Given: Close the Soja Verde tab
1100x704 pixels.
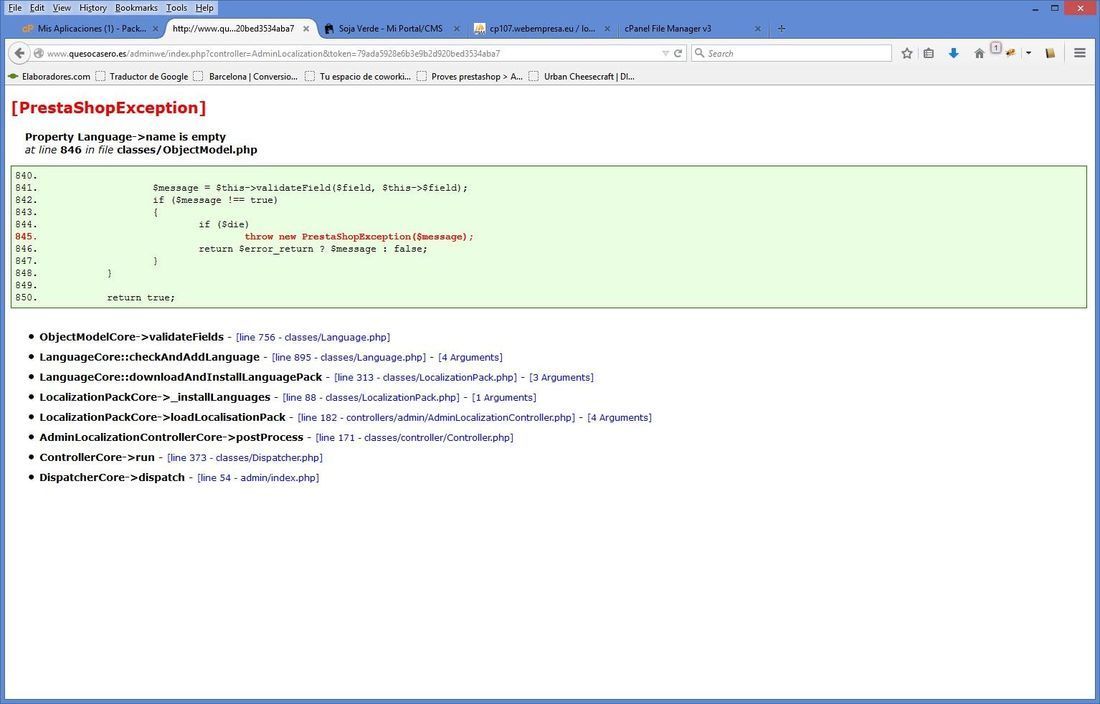Looking at the screenshot, I should (457, 29).
